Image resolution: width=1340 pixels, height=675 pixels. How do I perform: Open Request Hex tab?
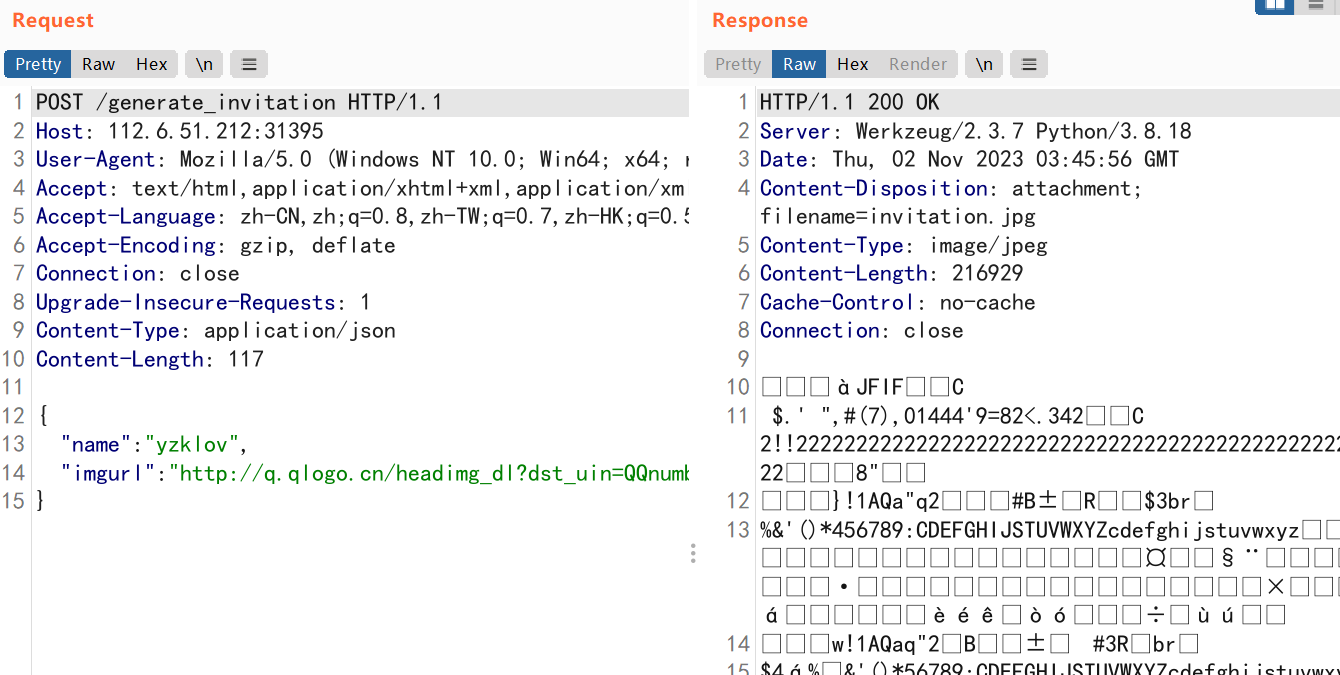pyautogui.click(x=152, y=64)
